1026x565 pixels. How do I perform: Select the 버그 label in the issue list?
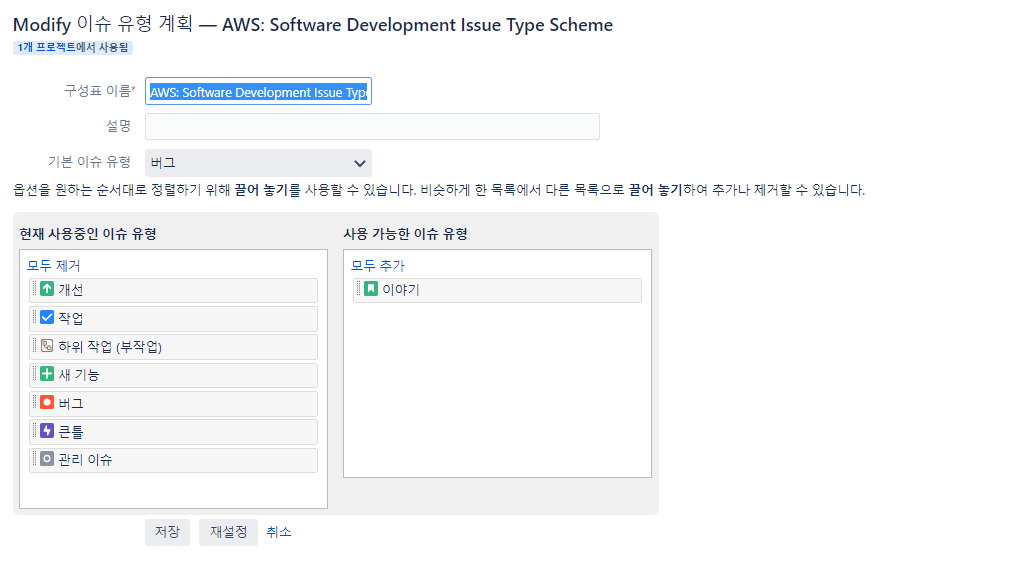pos(71,403)
